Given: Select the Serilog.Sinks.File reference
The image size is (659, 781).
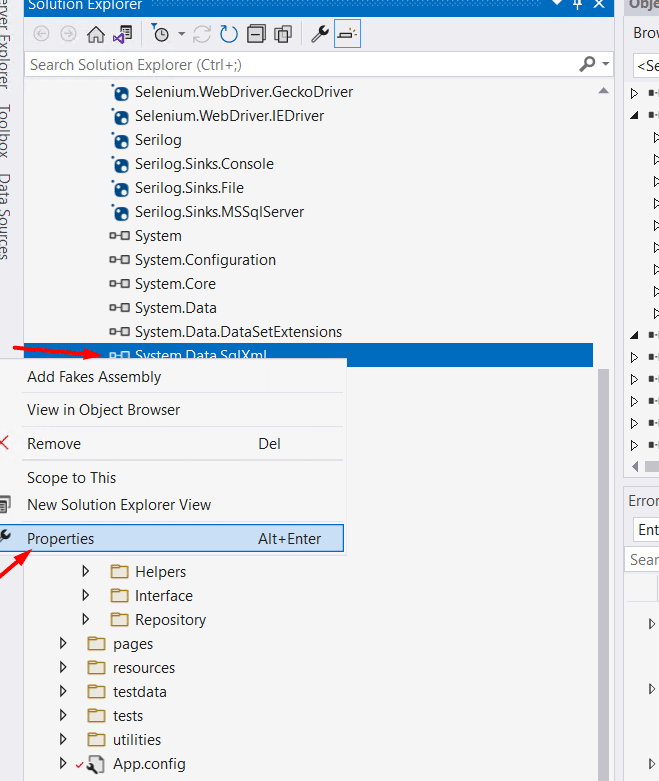Looking at the screenshot, I should pos(189,188).
